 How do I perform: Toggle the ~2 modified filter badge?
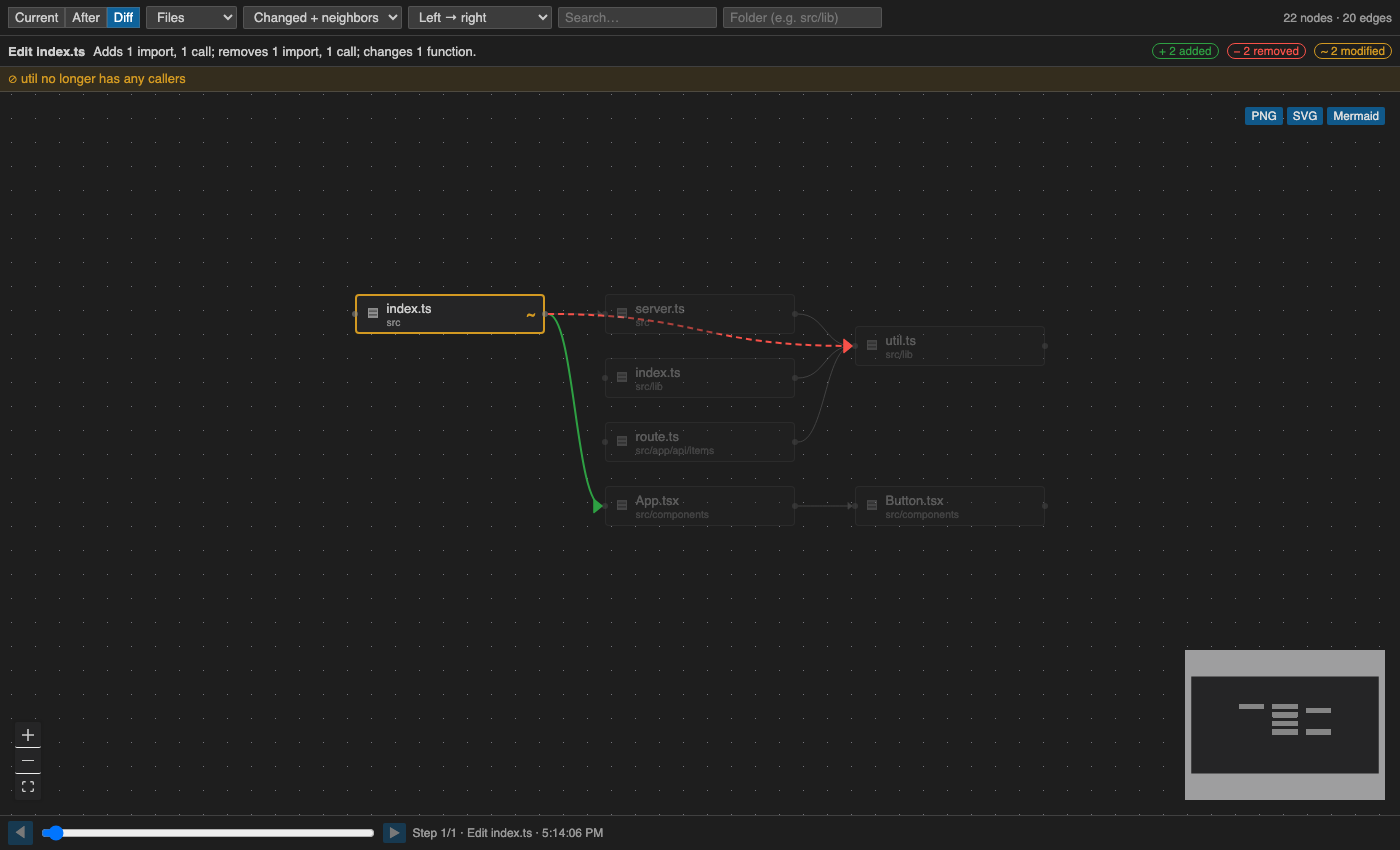1352,51
